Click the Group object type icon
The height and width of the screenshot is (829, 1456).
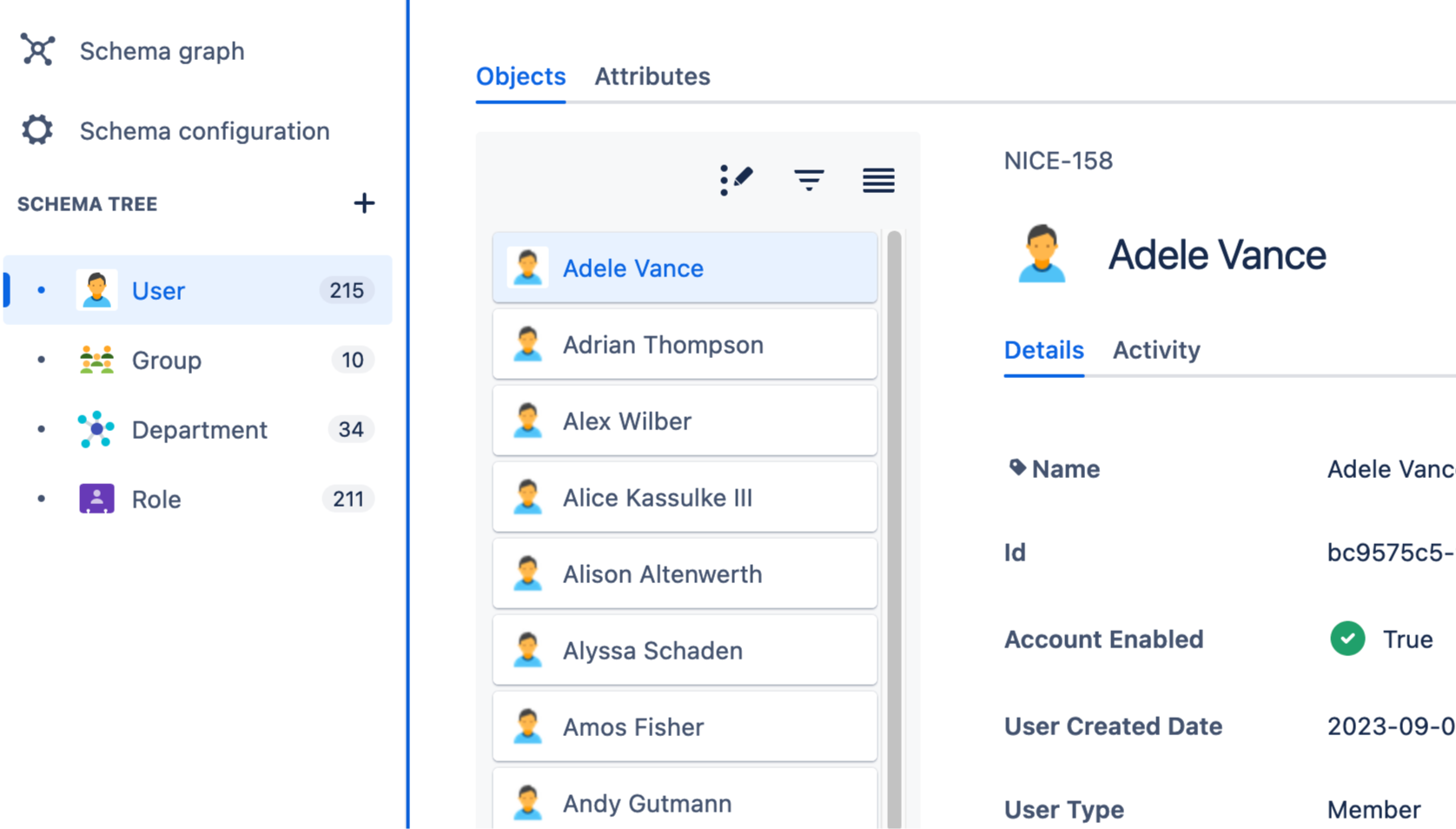[x=96, y=360]
